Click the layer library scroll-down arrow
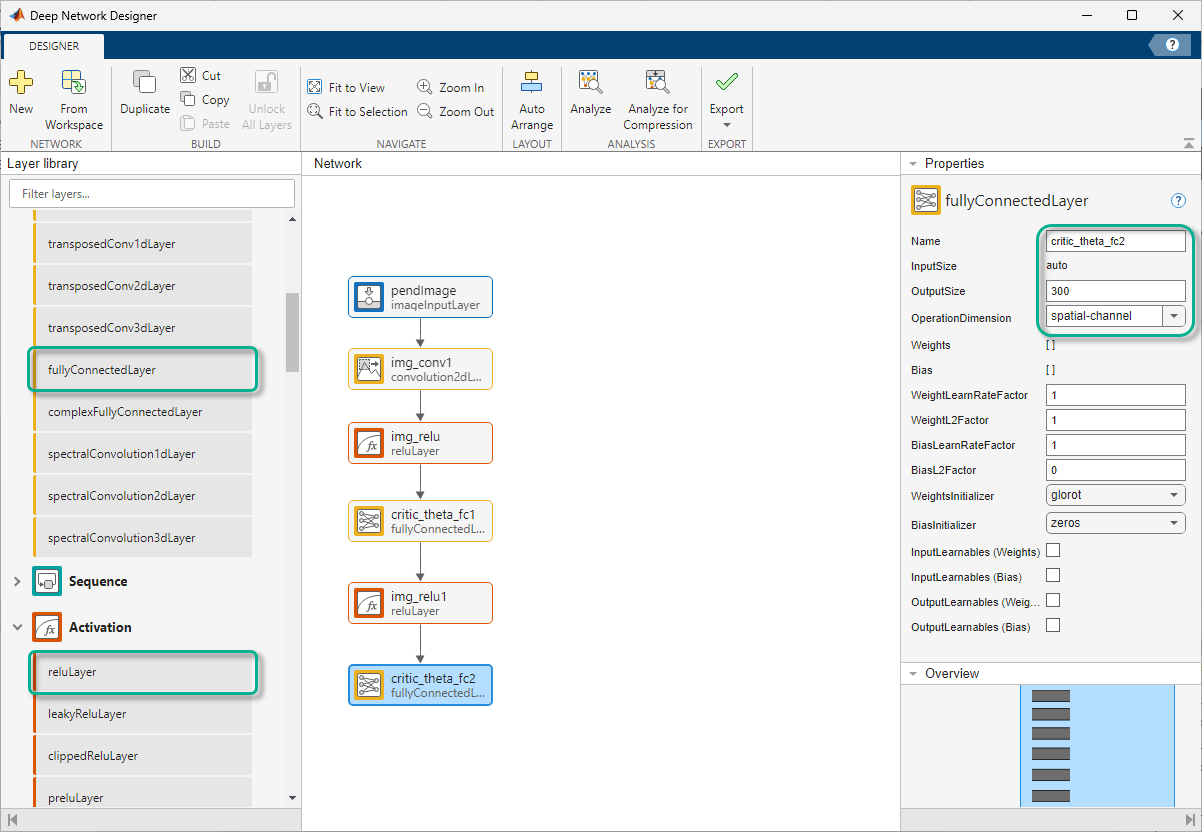Image resolution: width=1202 pixels, height=832 pixels. pyautogui.click(x=292, y=798)
